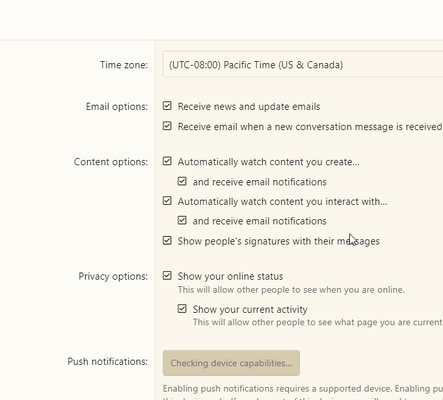Click the Show people's signatures label text

(x=279, y=241)
